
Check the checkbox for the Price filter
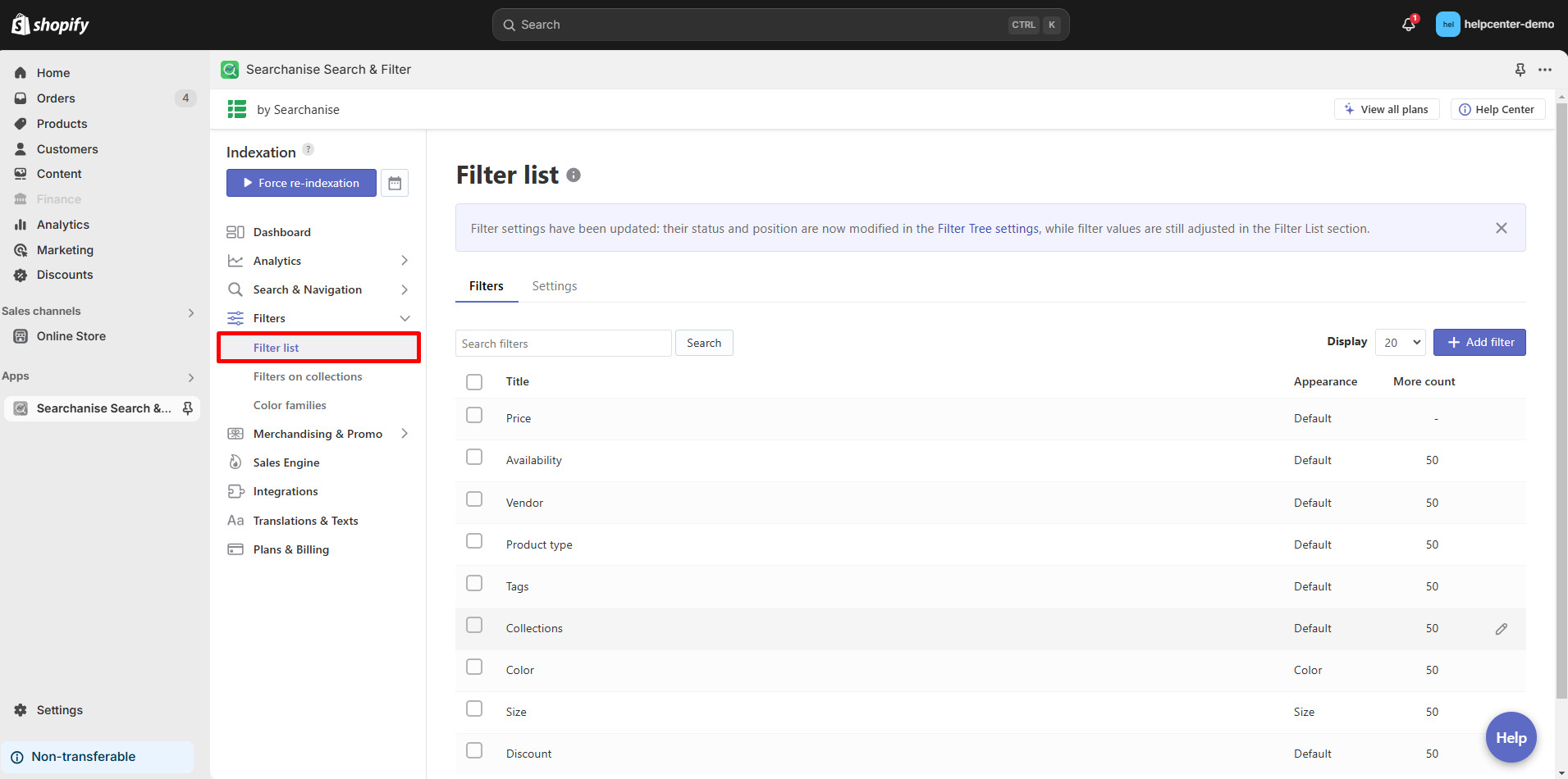(x=474, y=414)
